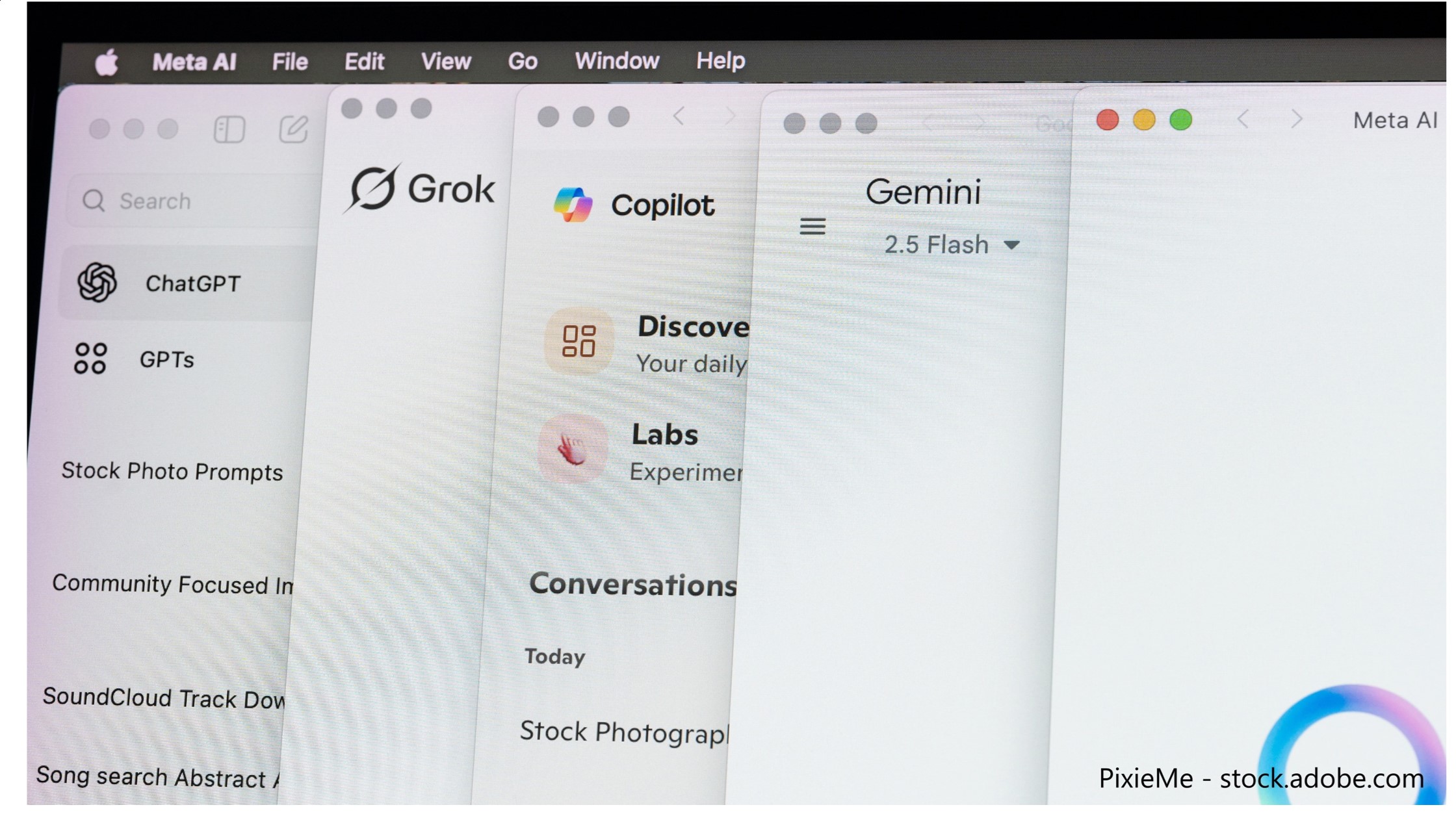Close the Meta AI window with red button
1456x818 pixels.
click(x=1108, y=120)
